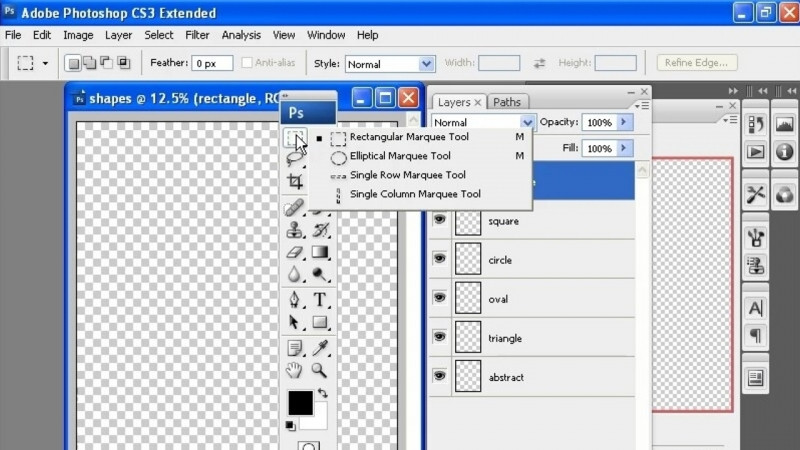The height and width of the screenshot is (450, 800).
Task: Hide the abstract layer
Action: pos(439,376)
